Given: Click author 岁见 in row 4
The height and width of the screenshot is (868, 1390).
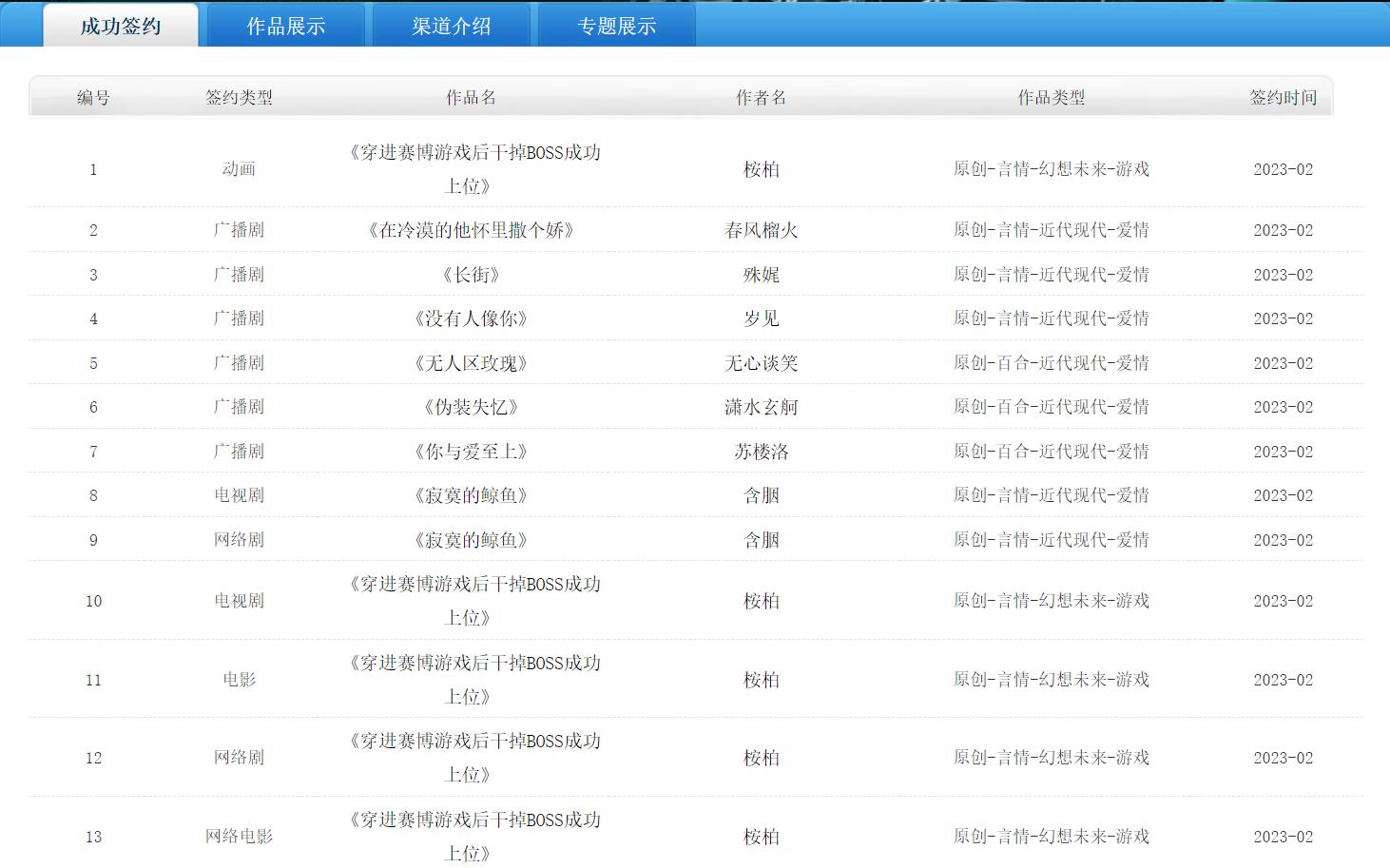Looking at the screenshot, I should [x=761, y=318].
